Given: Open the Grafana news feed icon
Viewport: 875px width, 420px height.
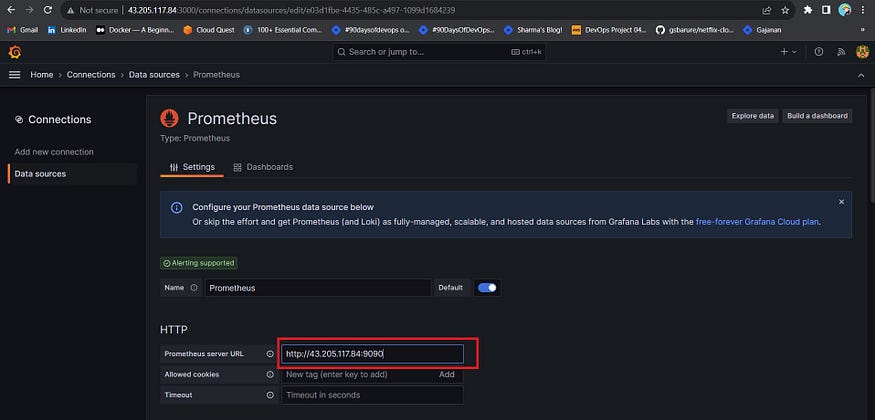Looking at the screenshot, I should 842,52.
